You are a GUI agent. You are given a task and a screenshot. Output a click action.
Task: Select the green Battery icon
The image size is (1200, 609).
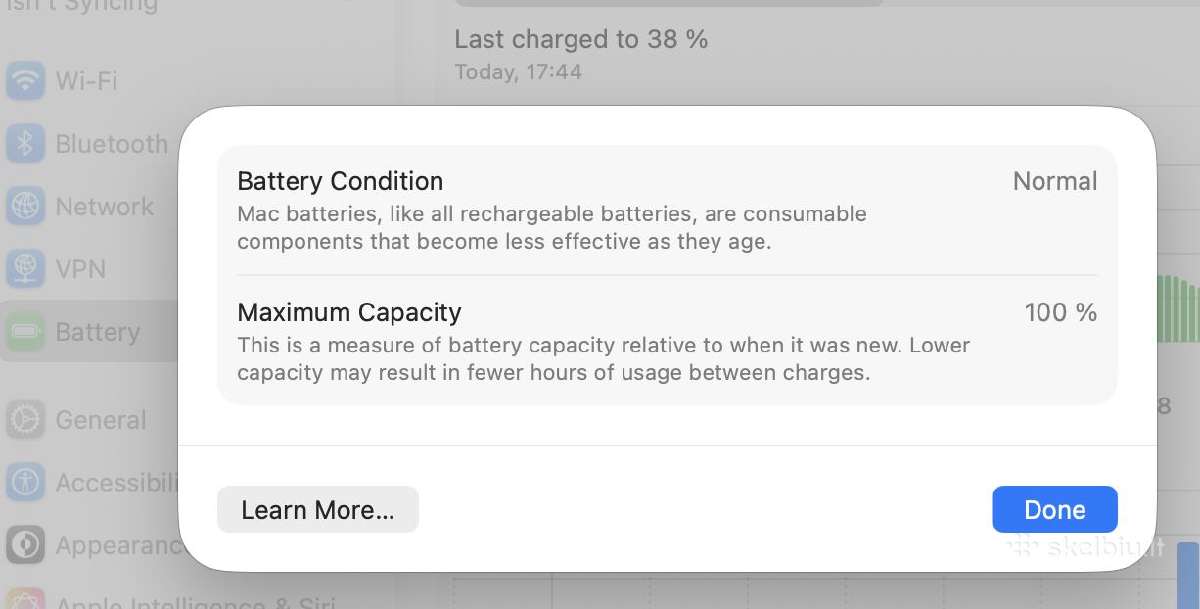(25, 332)
